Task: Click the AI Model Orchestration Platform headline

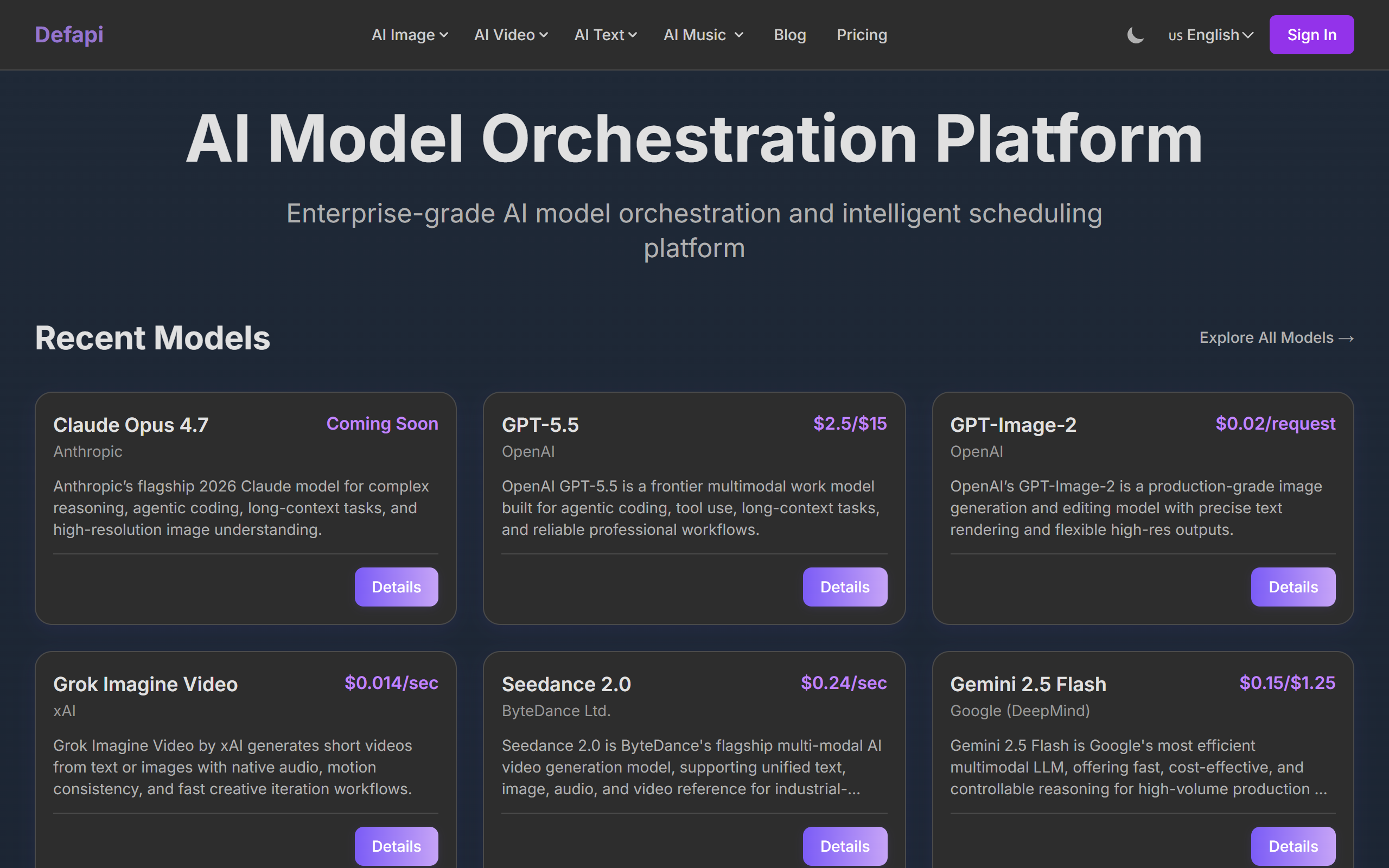Action: coord(694,139)
